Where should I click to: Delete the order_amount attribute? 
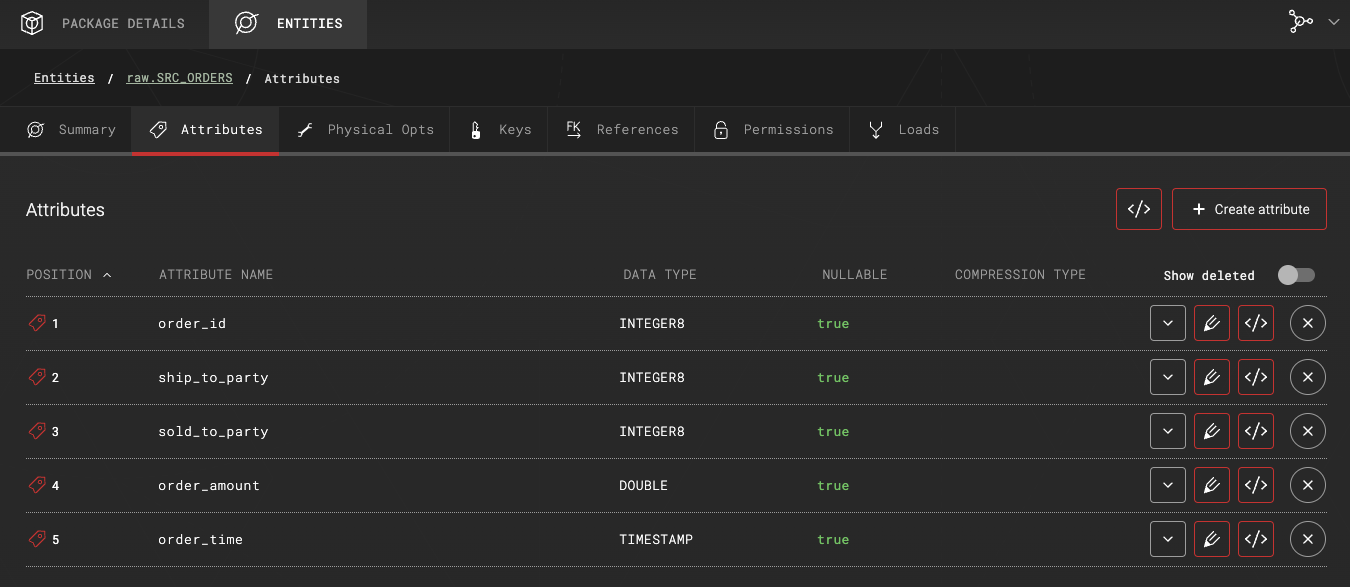(1308, 485)
